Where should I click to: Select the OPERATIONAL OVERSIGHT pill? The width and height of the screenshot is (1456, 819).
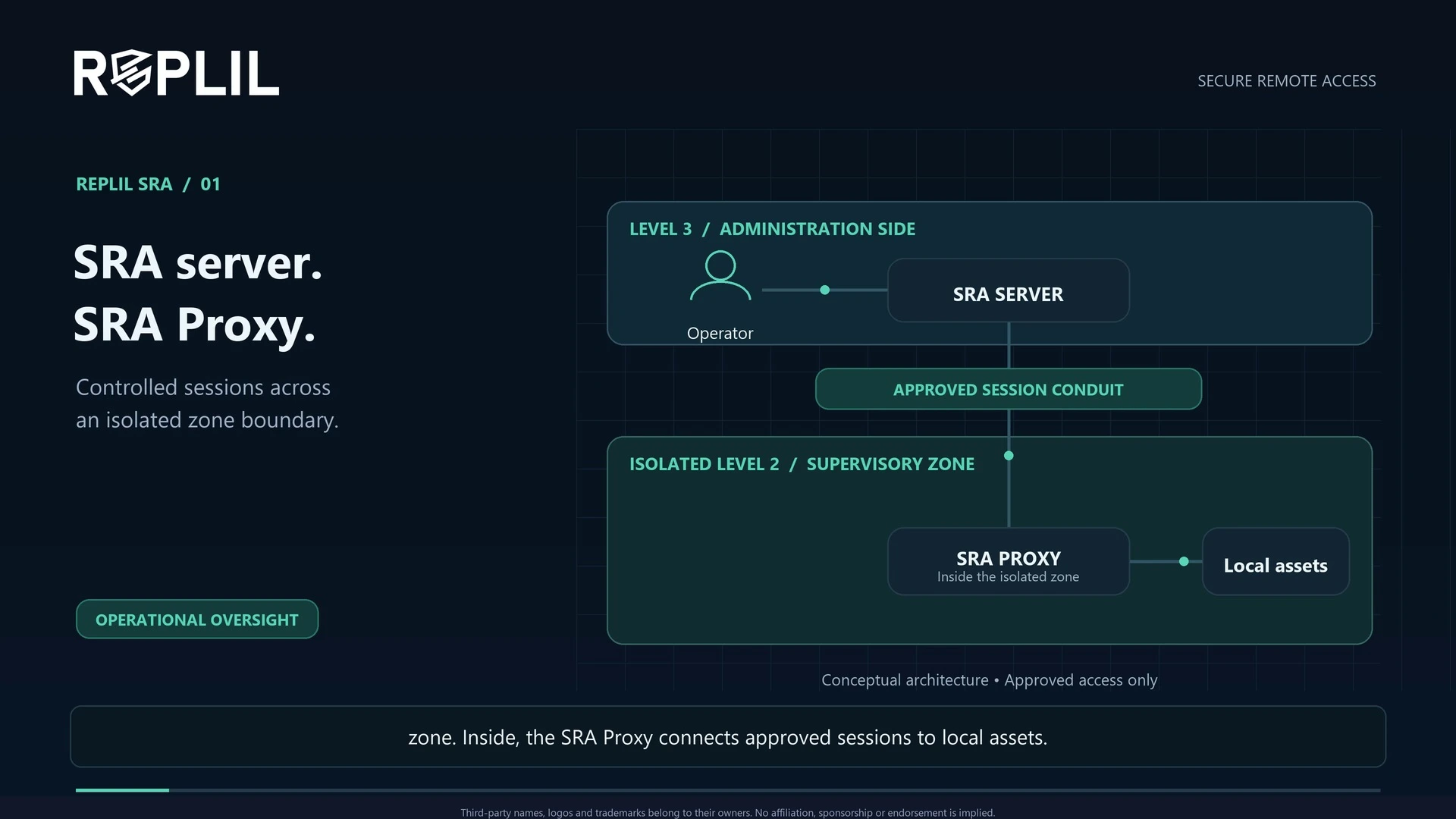click(x=197, y=619)
